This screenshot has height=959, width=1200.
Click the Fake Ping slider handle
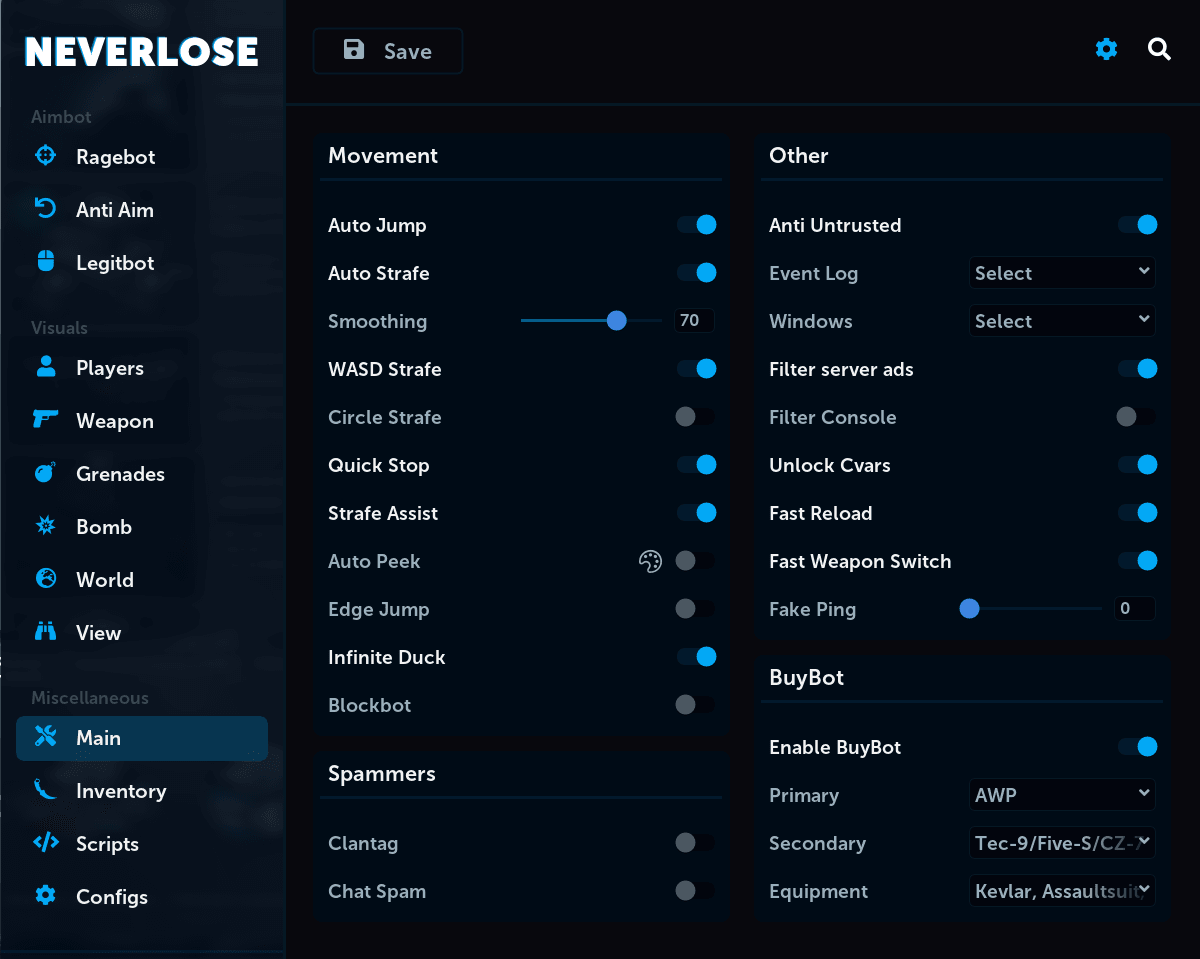coord(969,609)
